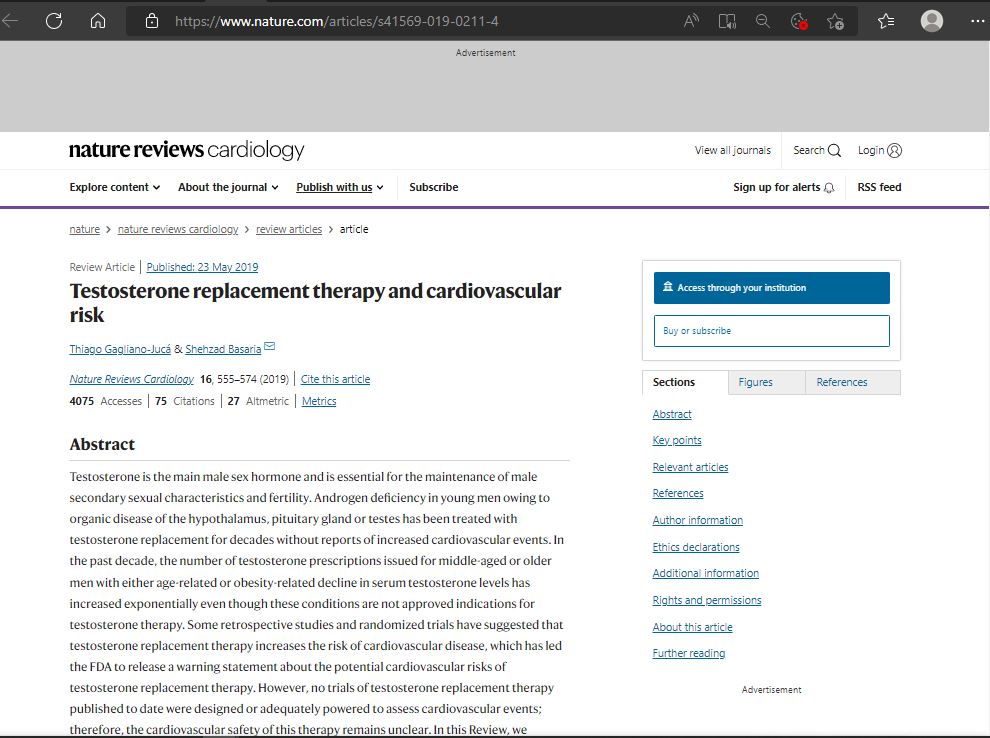Start Read aloud from the address bar
990x738 pixels.
coord(691,21)
